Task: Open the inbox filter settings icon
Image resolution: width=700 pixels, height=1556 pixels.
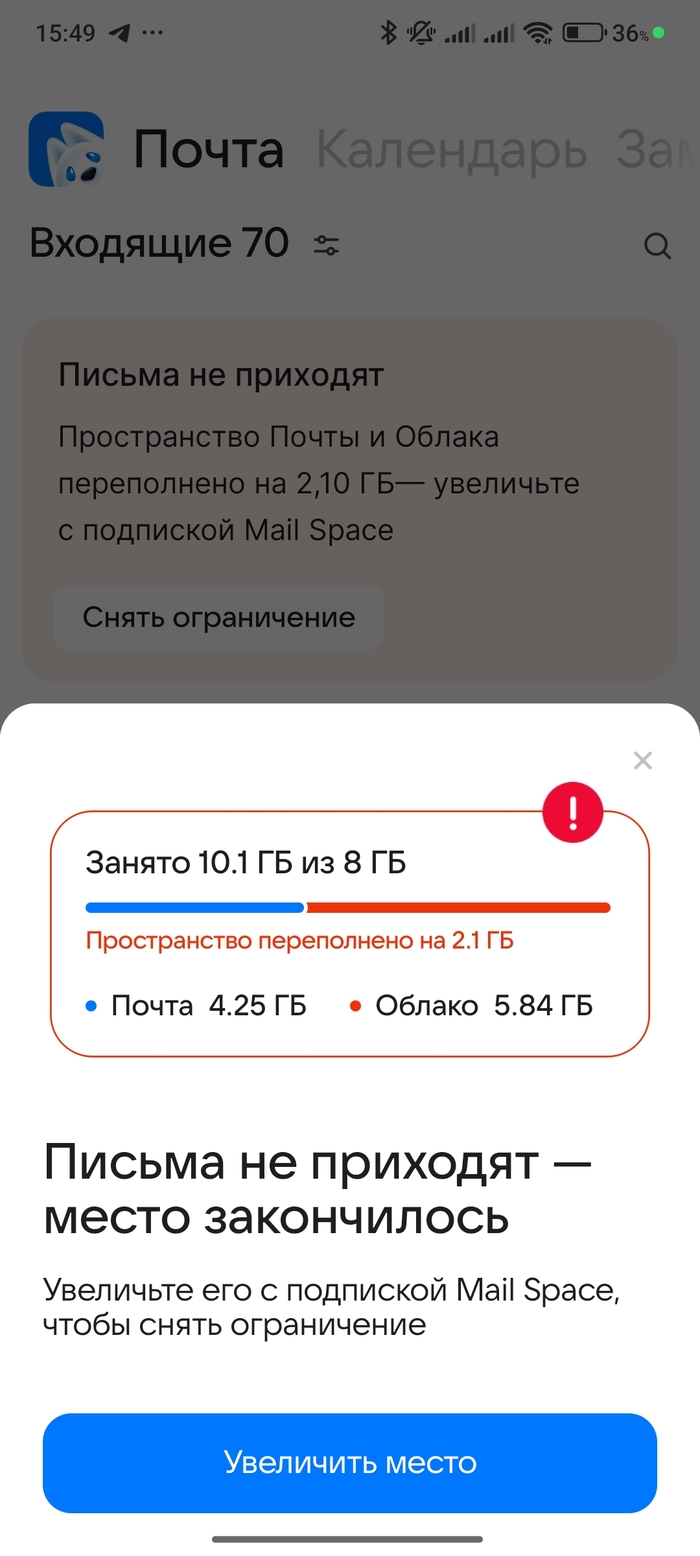Action: (x=327, y=244)
